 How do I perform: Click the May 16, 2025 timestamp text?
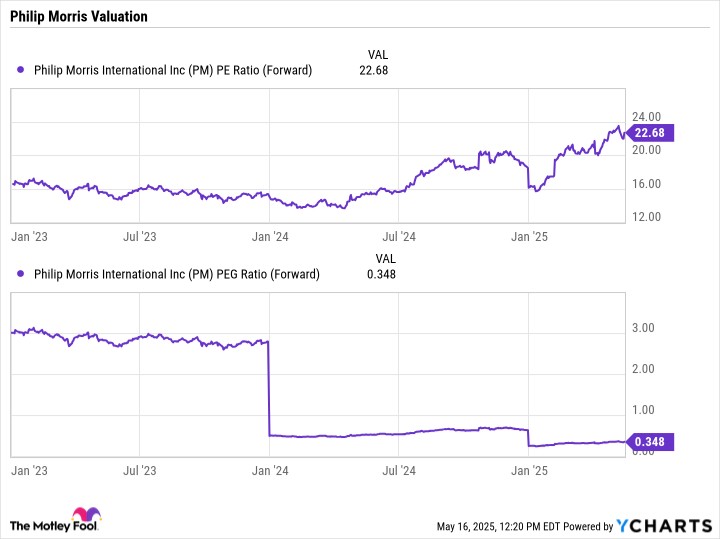(497, 527)
